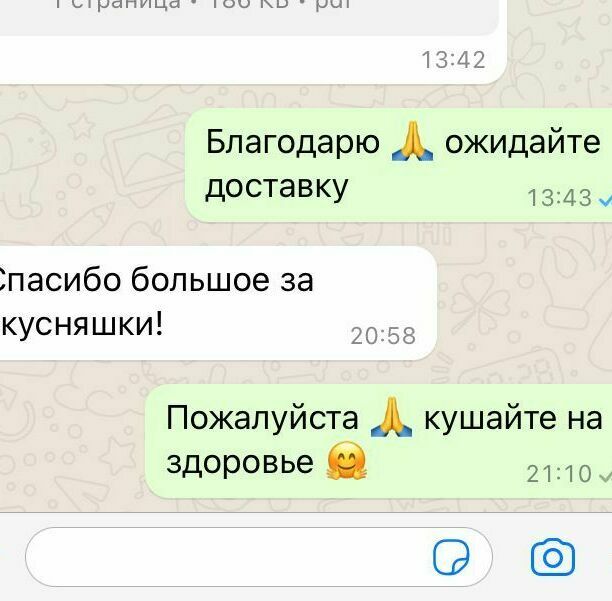612x601 pixels.
Task: Click the 13:42 timestamp
Action: [453, 60]
